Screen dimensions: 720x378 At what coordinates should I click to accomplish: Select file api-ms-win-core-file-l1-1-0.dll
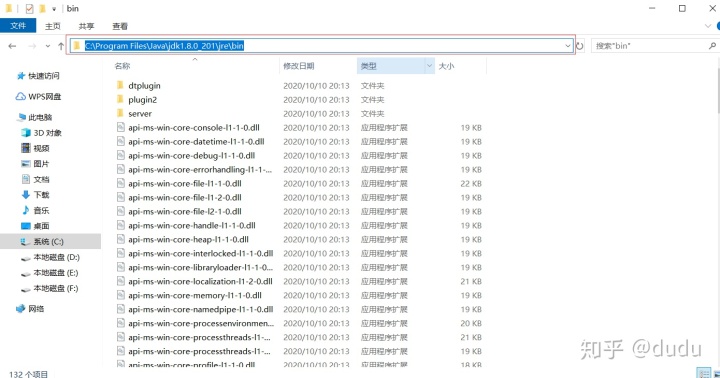point(185,183)
